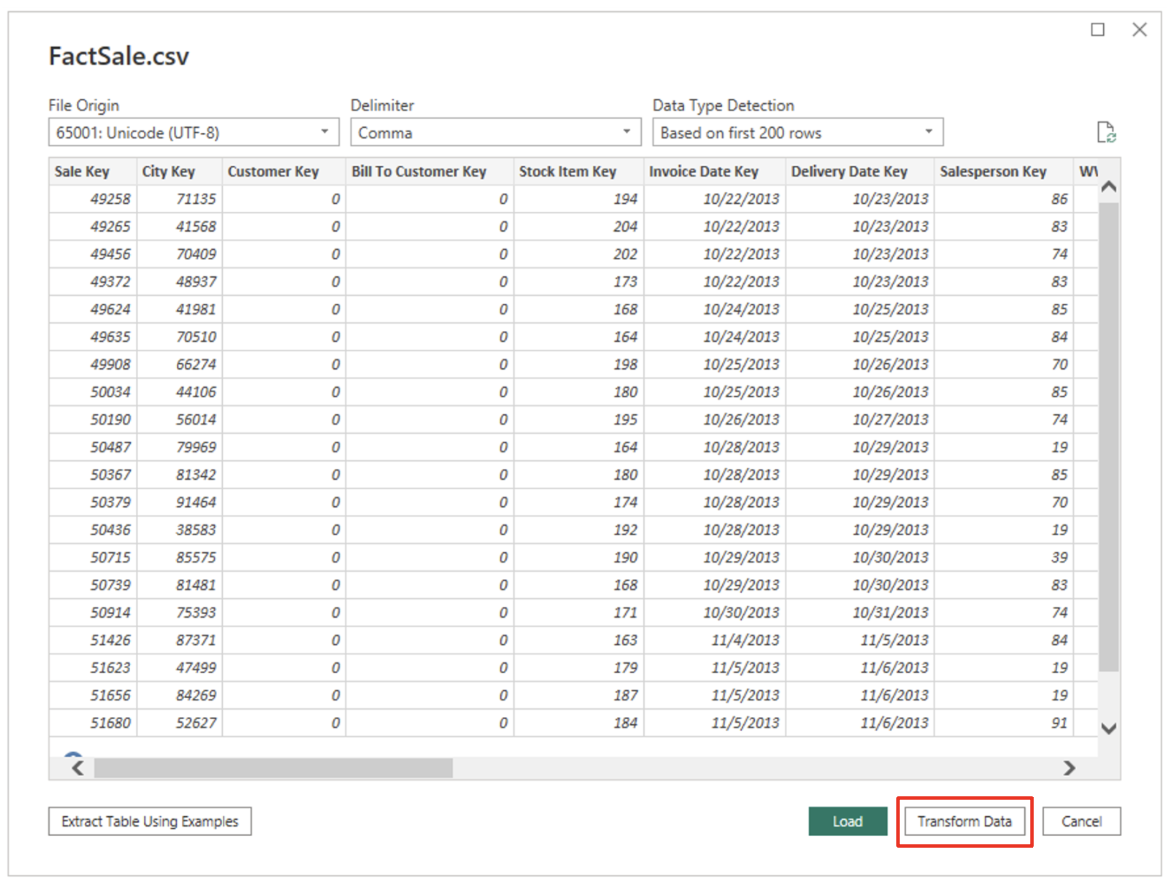Click Delivery Date cell 10/27/2013
The image size is (1172, 884).
[860, 419]
